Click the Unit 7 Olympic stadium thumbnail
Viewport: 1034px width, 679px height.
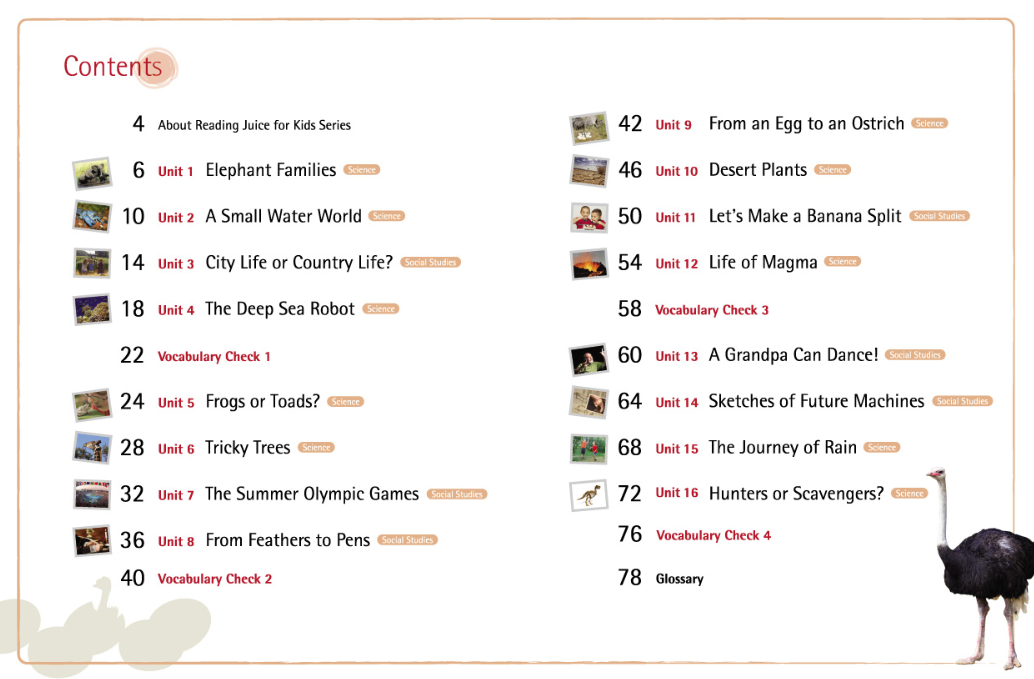tap(91, 494)
